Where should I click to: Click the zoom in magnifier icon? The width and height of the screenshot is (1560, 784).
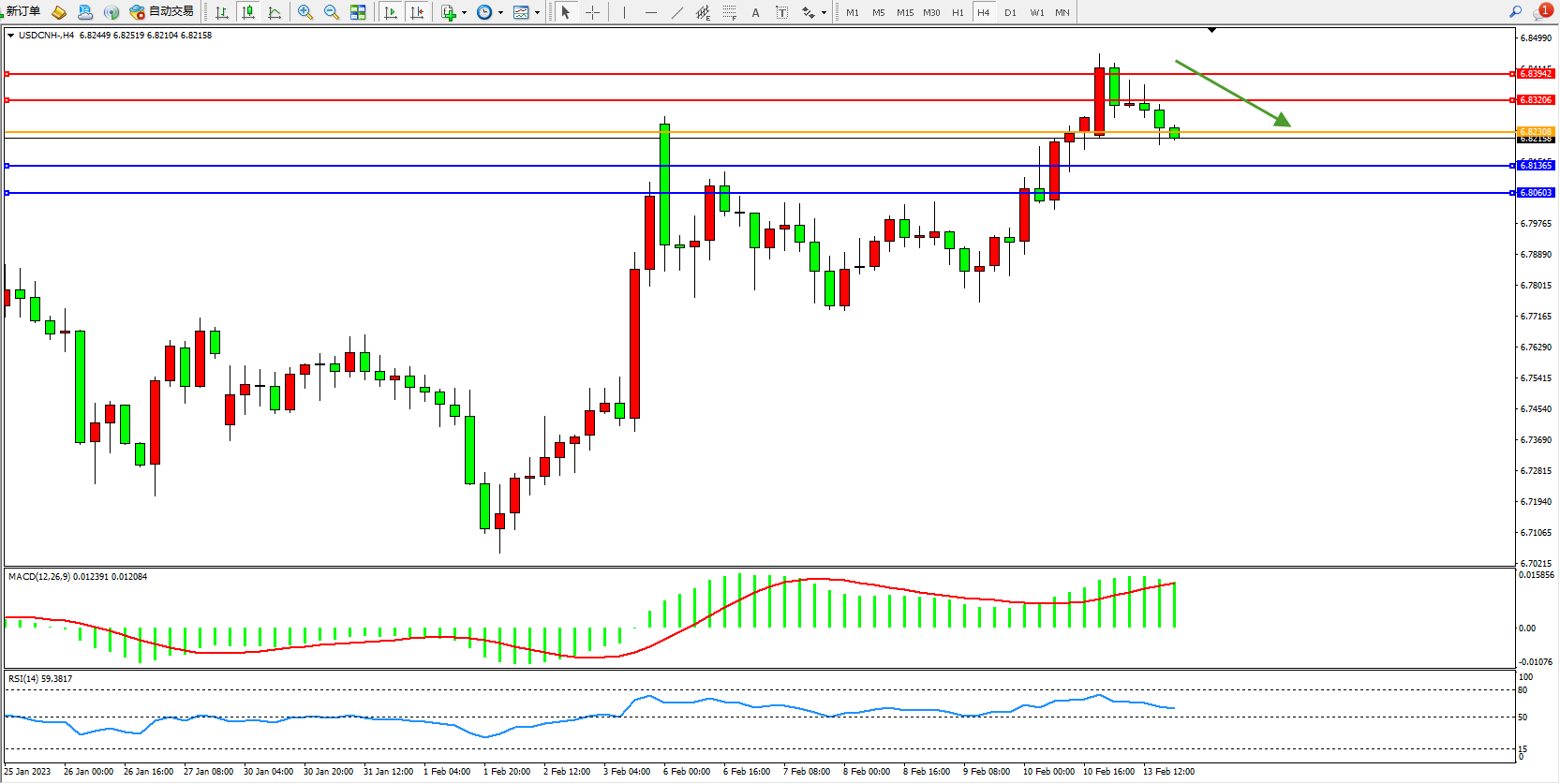[x=305, y=12]
